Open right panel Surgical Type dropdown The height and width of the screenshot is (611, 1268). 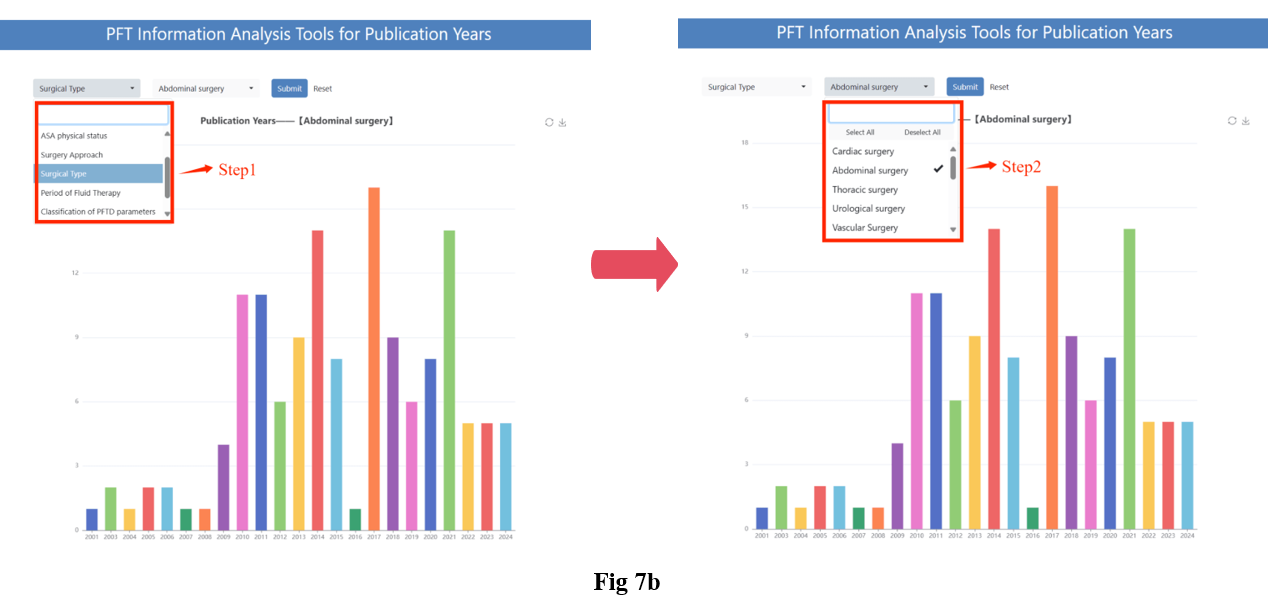[x=756, y=87]
